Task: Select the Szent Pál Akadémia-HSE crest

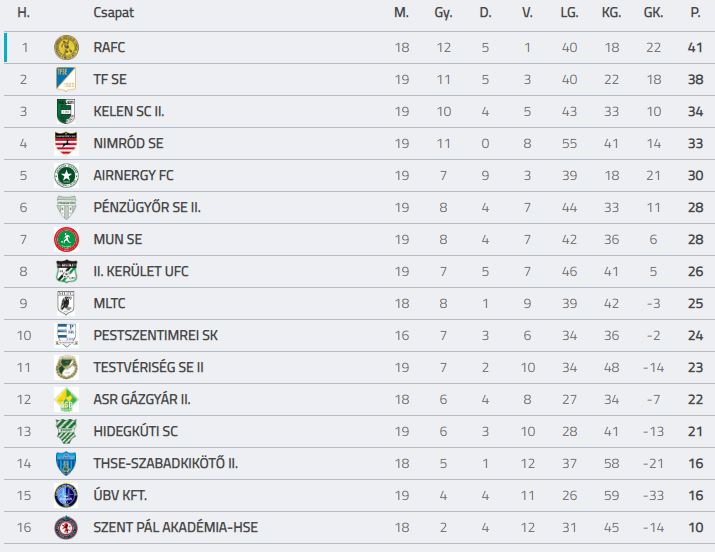Action: point(66,527)
